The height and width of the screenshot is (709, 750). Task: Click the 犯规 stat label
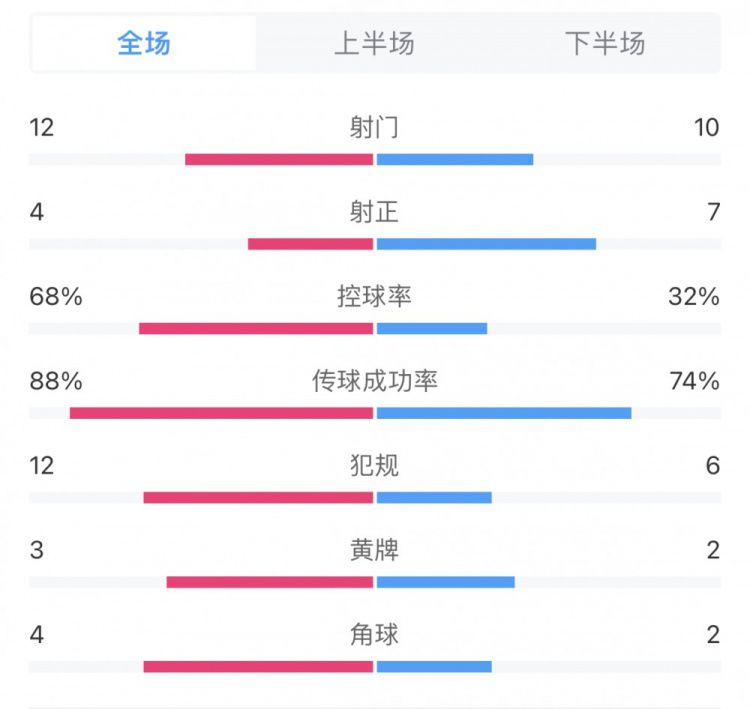coord(374,465)
